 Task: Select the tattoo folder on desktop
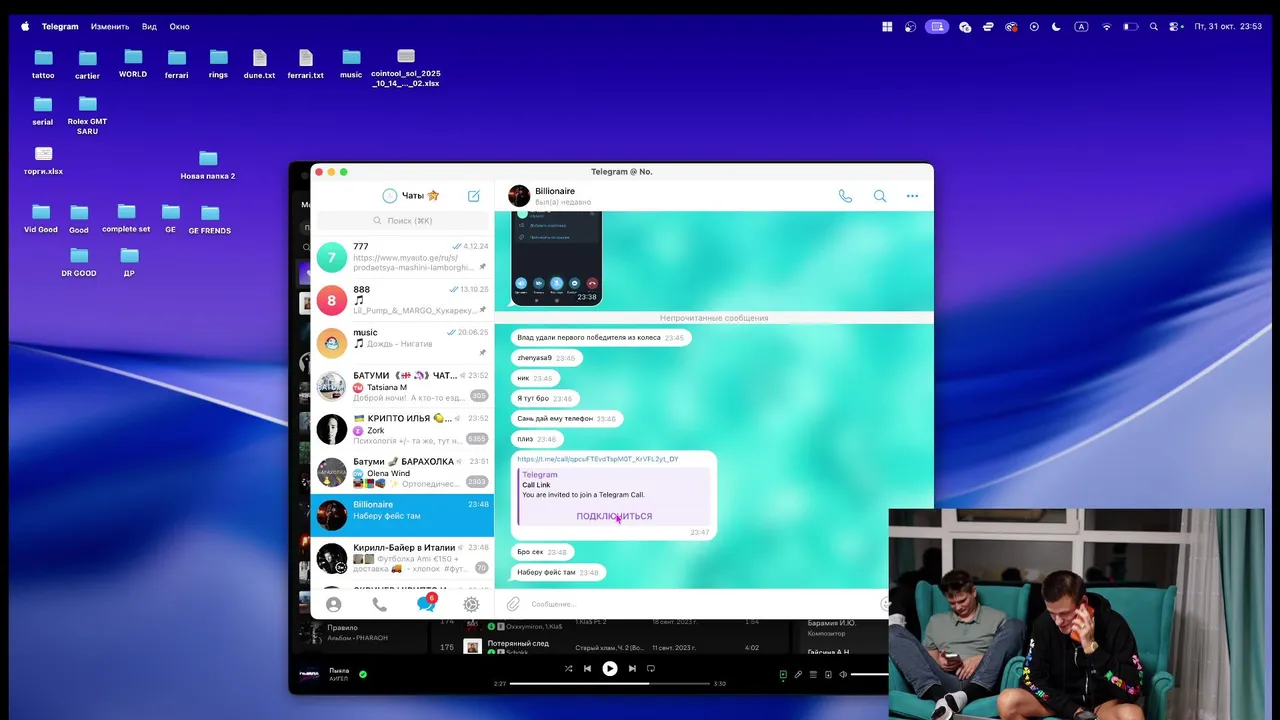43,64
